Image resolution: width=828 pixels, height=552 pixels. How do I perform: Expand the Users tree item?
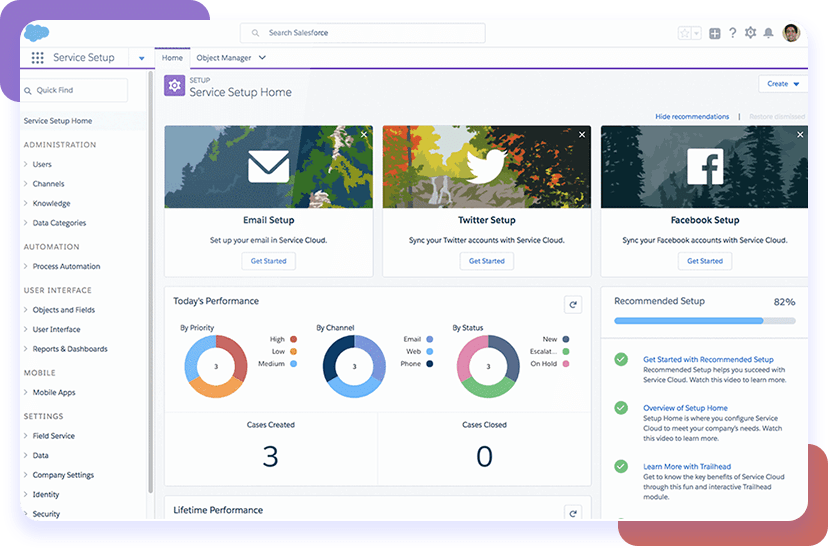[x=25, y=164]
